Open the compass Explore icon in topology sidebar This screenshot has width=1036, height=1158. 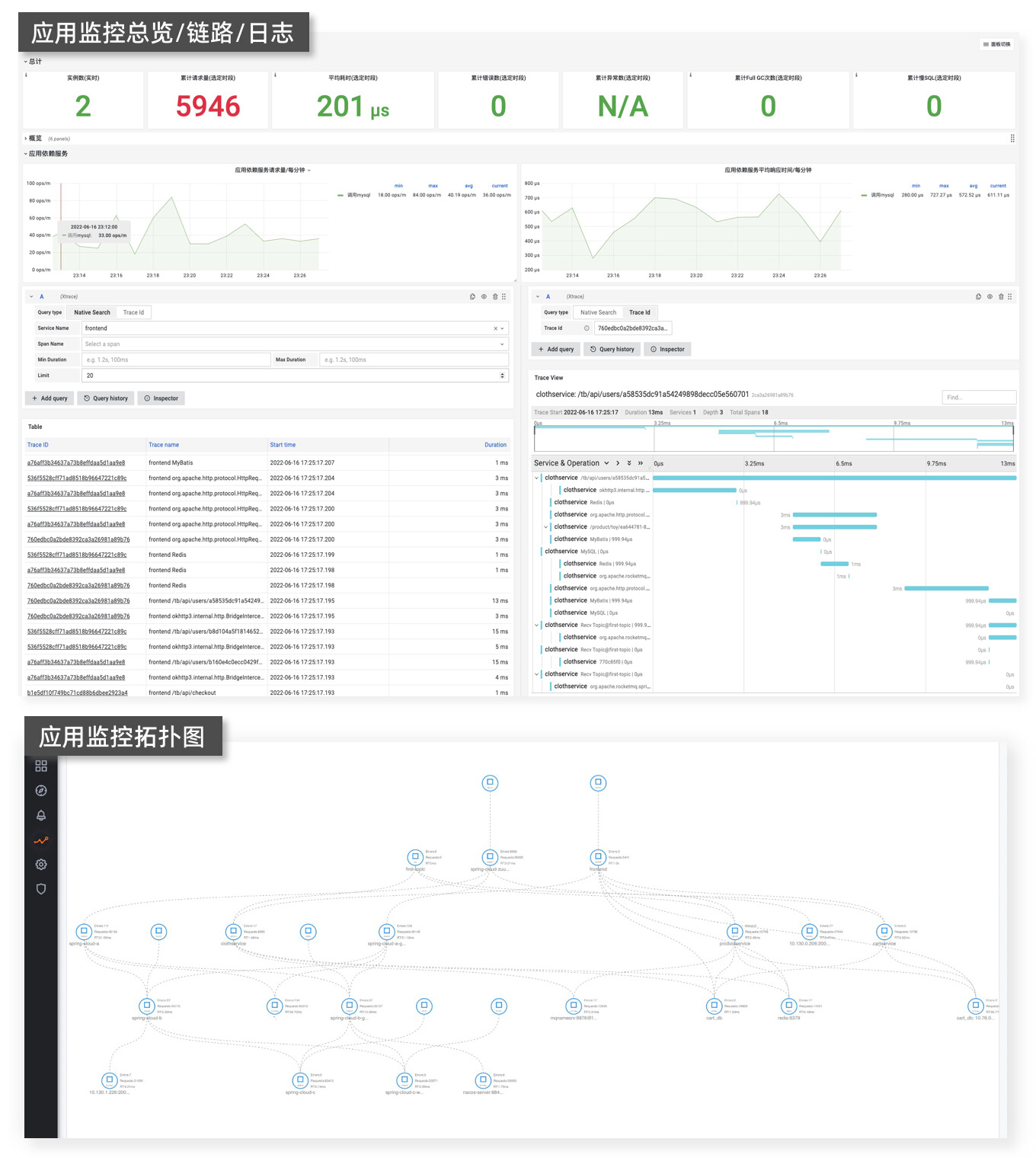click(x=41, y=791)
